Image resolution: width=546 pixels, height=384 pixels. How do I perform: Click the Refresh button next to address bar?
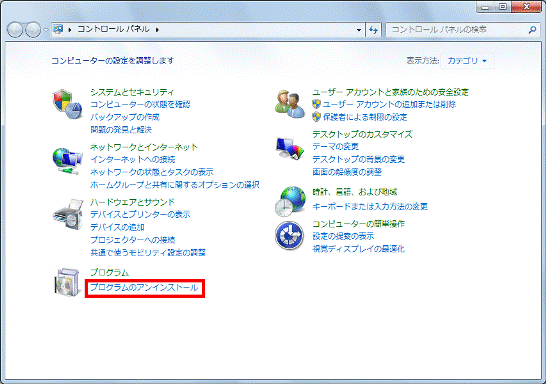pos(374,30)
